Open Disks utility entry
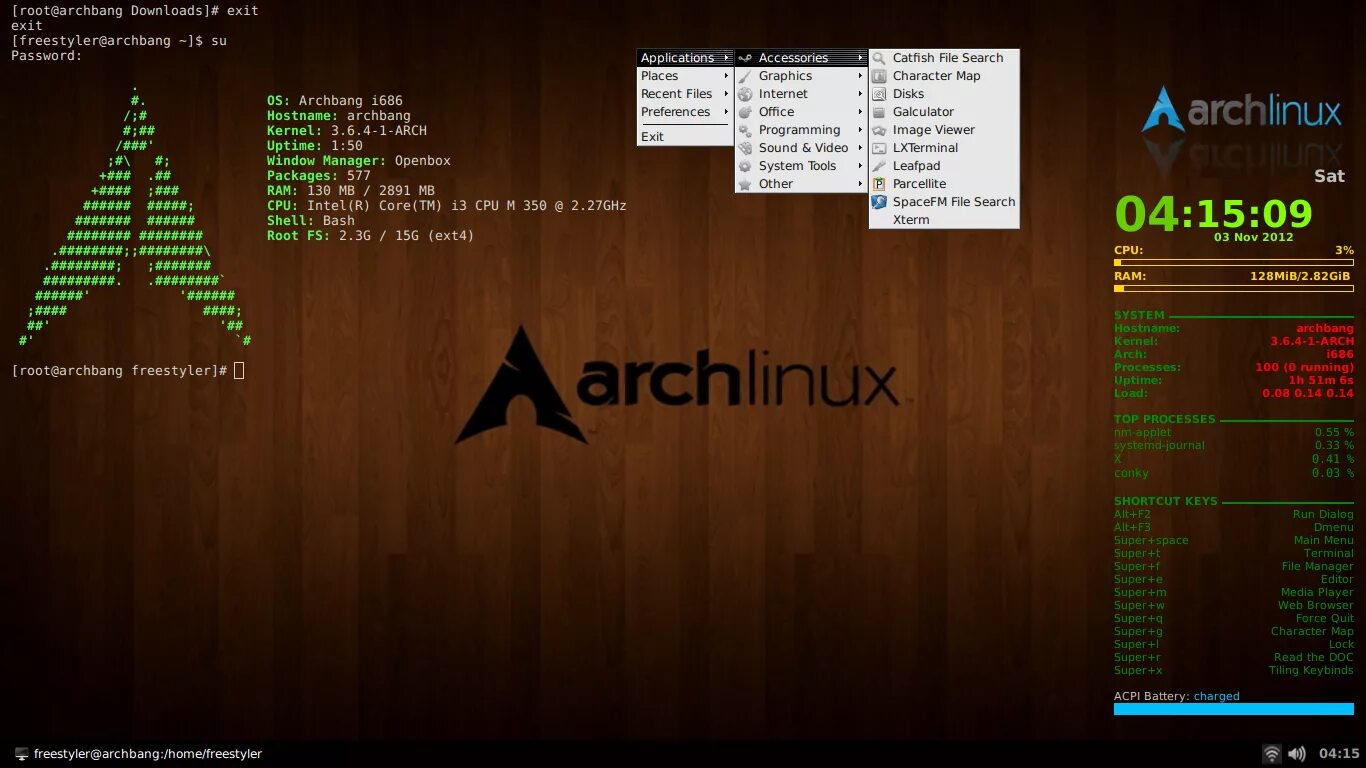The width and height of the screenshot is (1366, 768). (944, 94)
